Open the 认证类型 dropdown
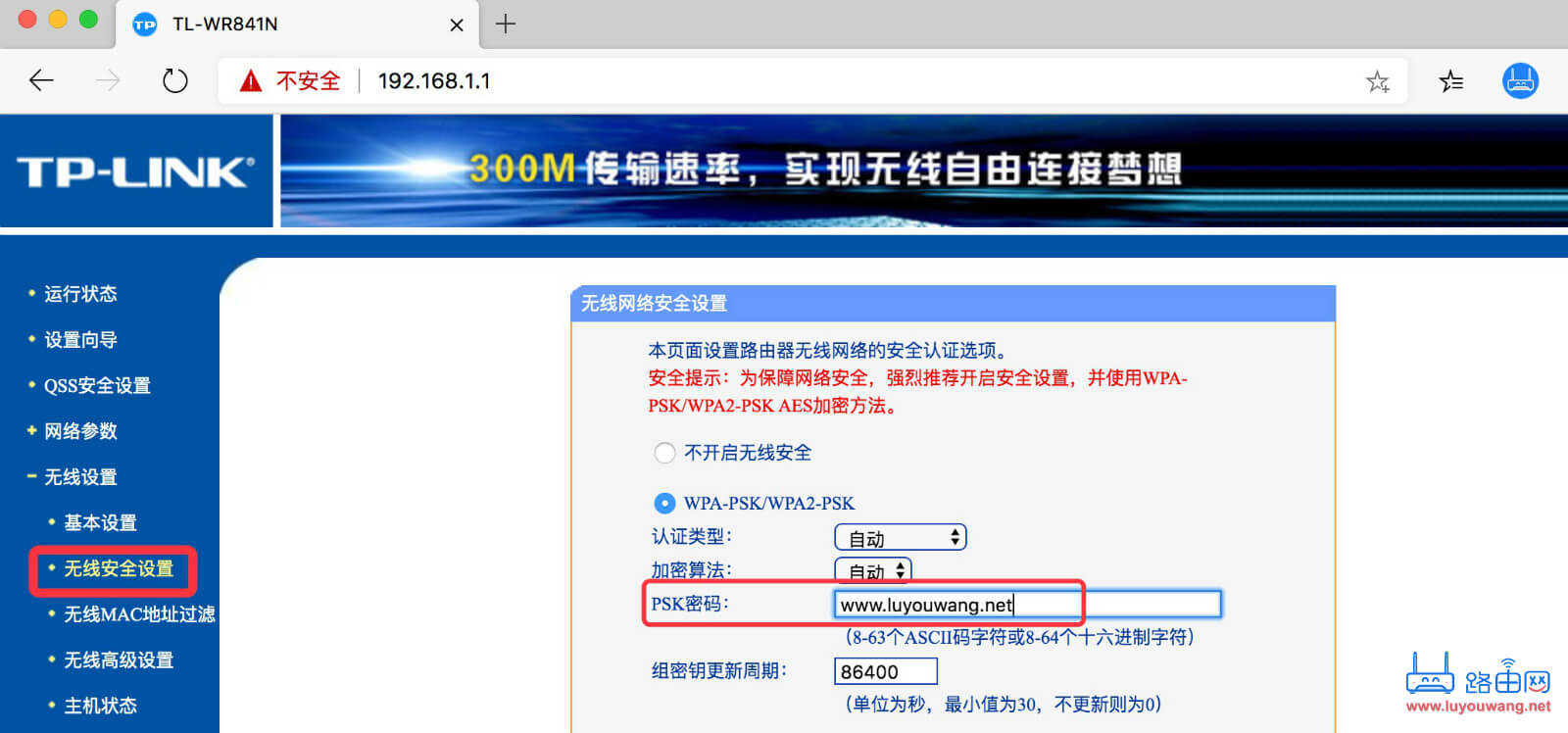 pos(901,538)
